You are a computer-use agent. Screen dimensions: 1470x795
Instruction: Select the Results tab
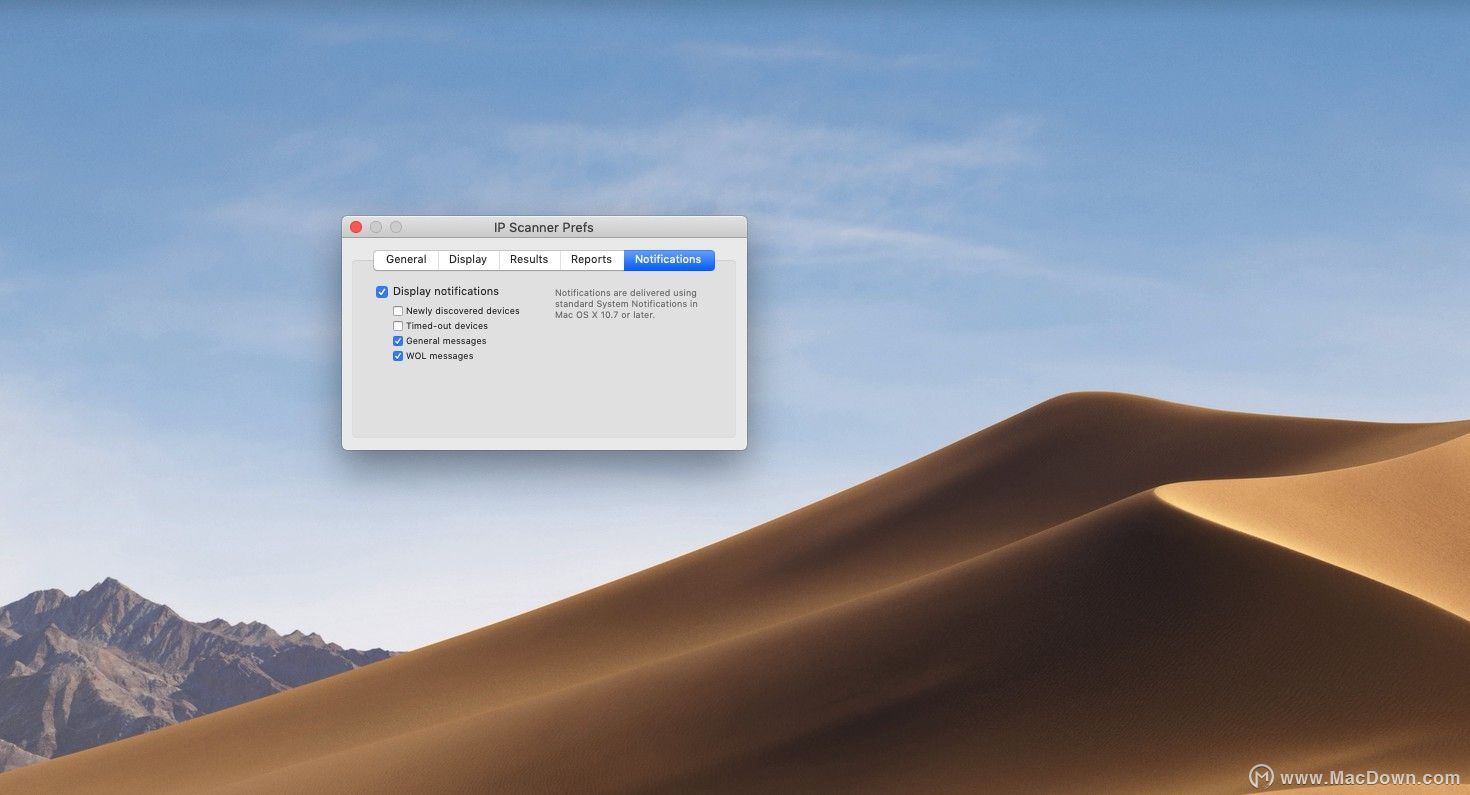pos(529,259)
